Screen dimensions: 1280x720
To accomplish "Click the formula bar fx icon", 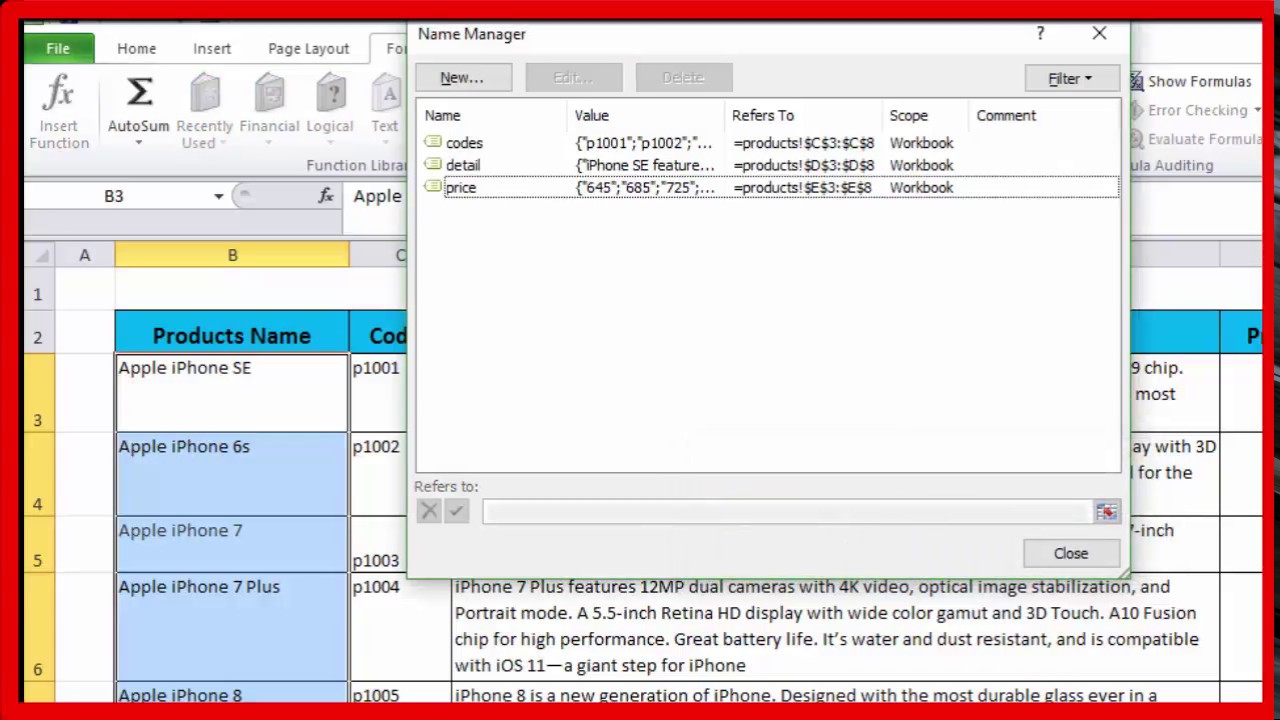I will [x=326, y=196].
